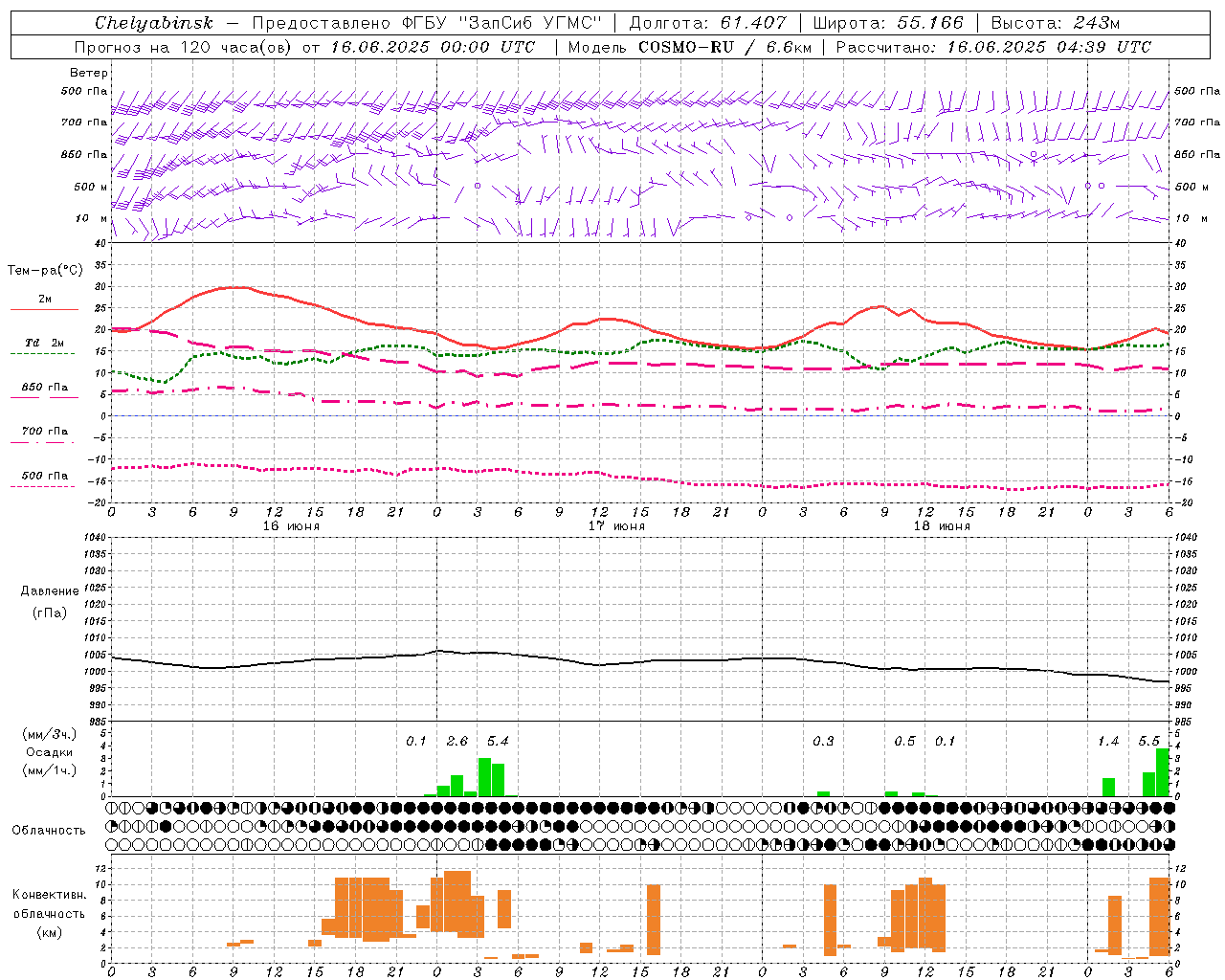Click the (мм/1ч.) unit label

[50, 770]
